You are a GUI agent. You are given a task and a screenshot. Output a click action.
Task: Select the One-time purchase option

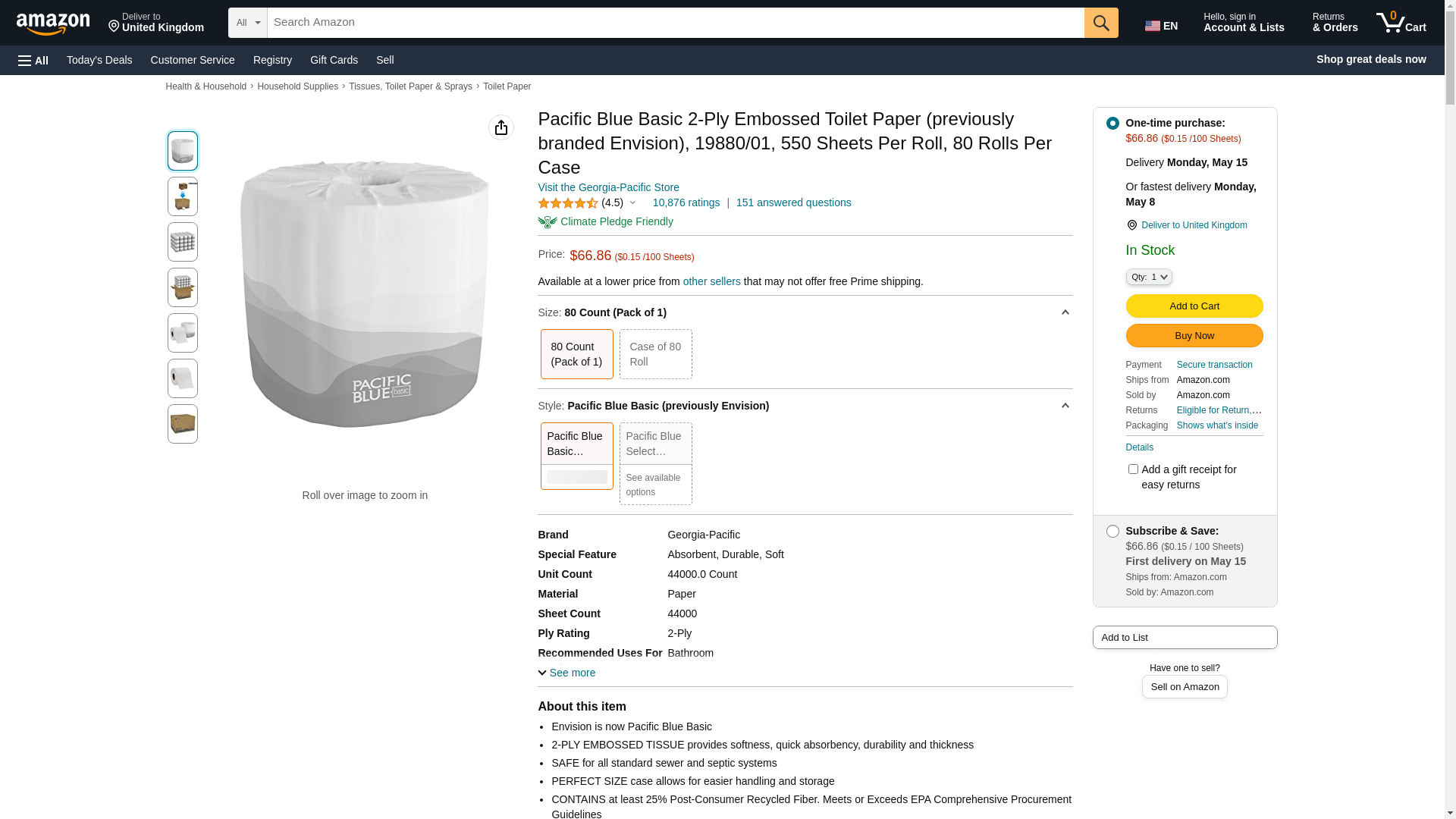tap(1112, 124)
